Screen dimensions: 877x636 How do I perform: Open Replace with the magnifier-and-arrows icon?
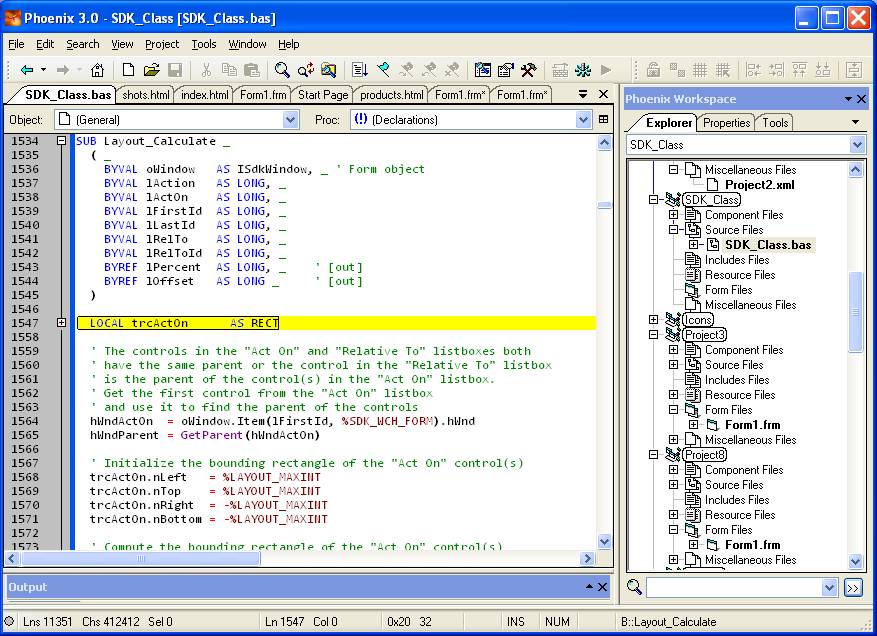pyautogui.click(x=305, y=70)
